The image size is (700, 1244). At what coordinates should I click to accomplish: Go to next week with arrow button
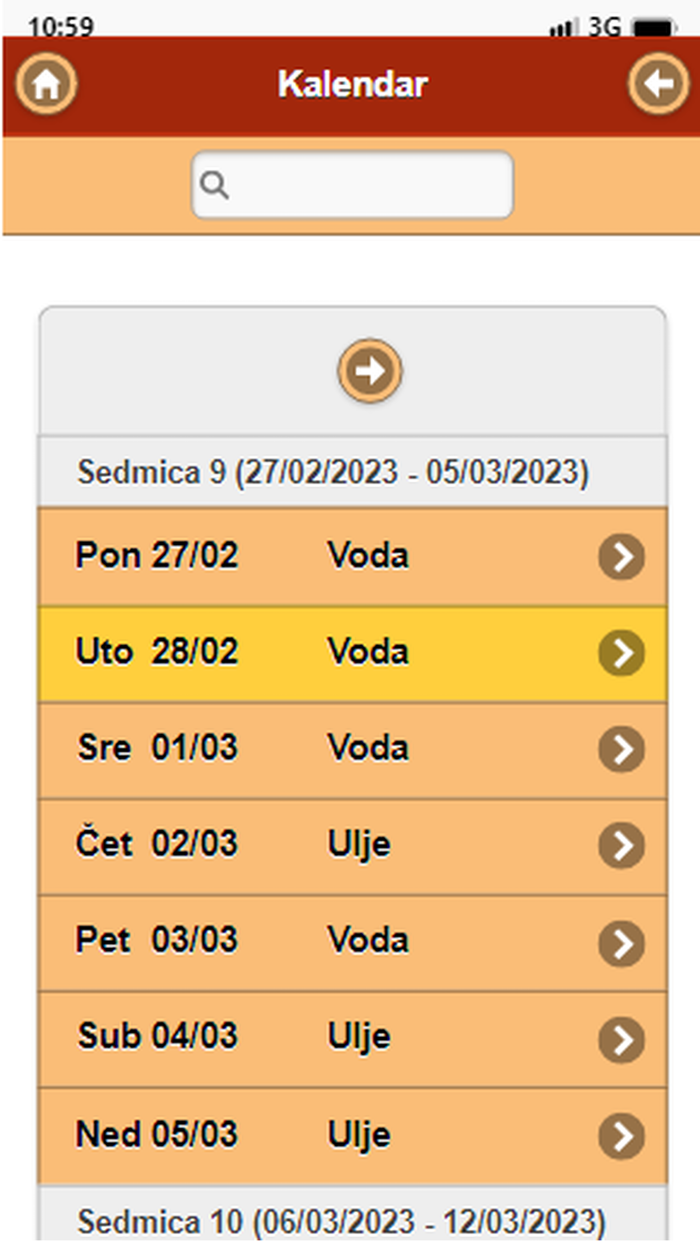[x=370, y=371]
